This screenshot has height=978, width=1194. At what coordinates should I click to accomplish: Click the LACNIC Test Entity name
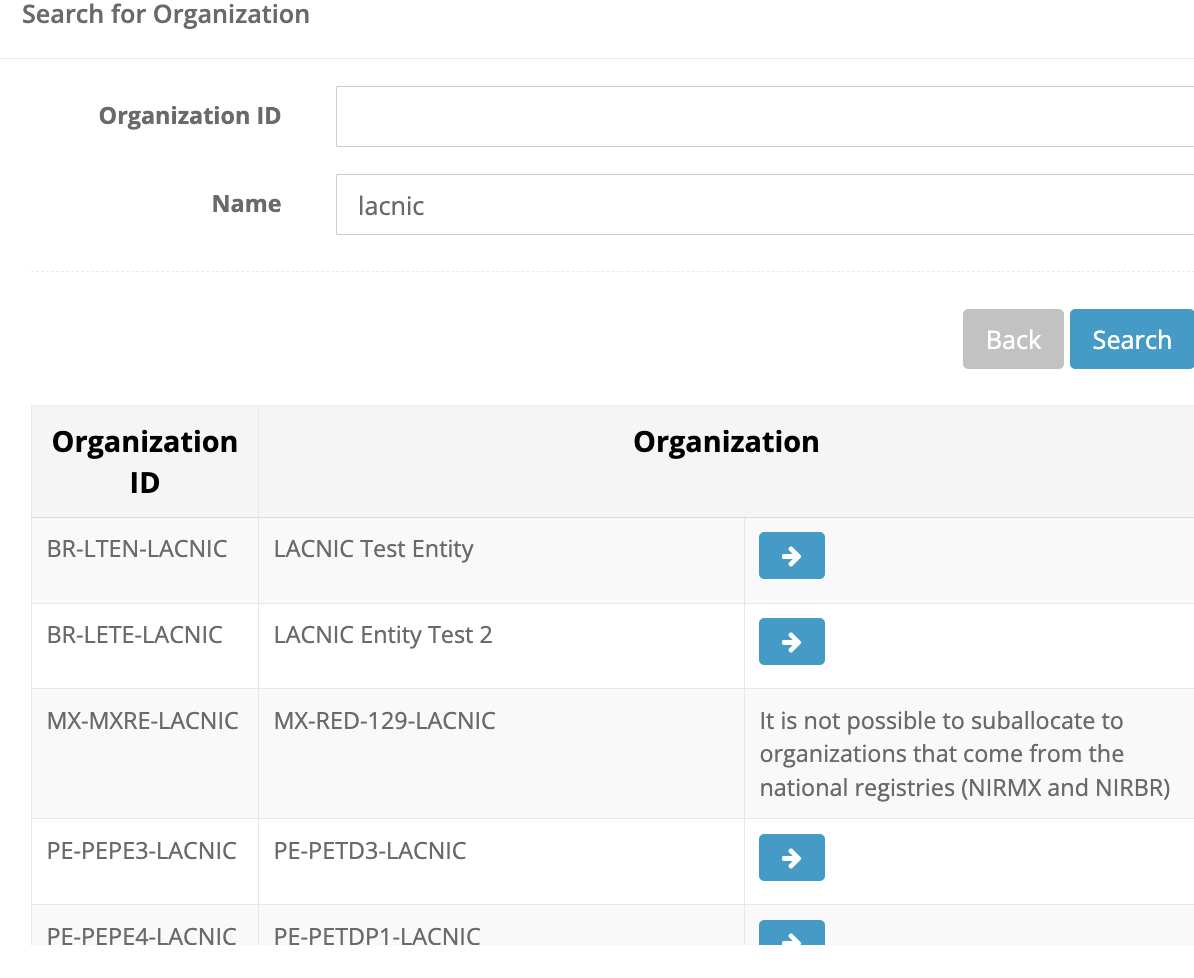[374, 548]
